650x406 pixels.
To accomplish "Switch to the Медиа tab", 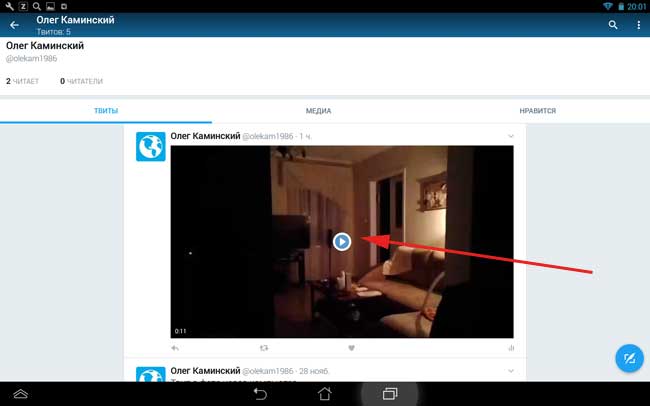I will pyautogui.click(x=318, y=111).
